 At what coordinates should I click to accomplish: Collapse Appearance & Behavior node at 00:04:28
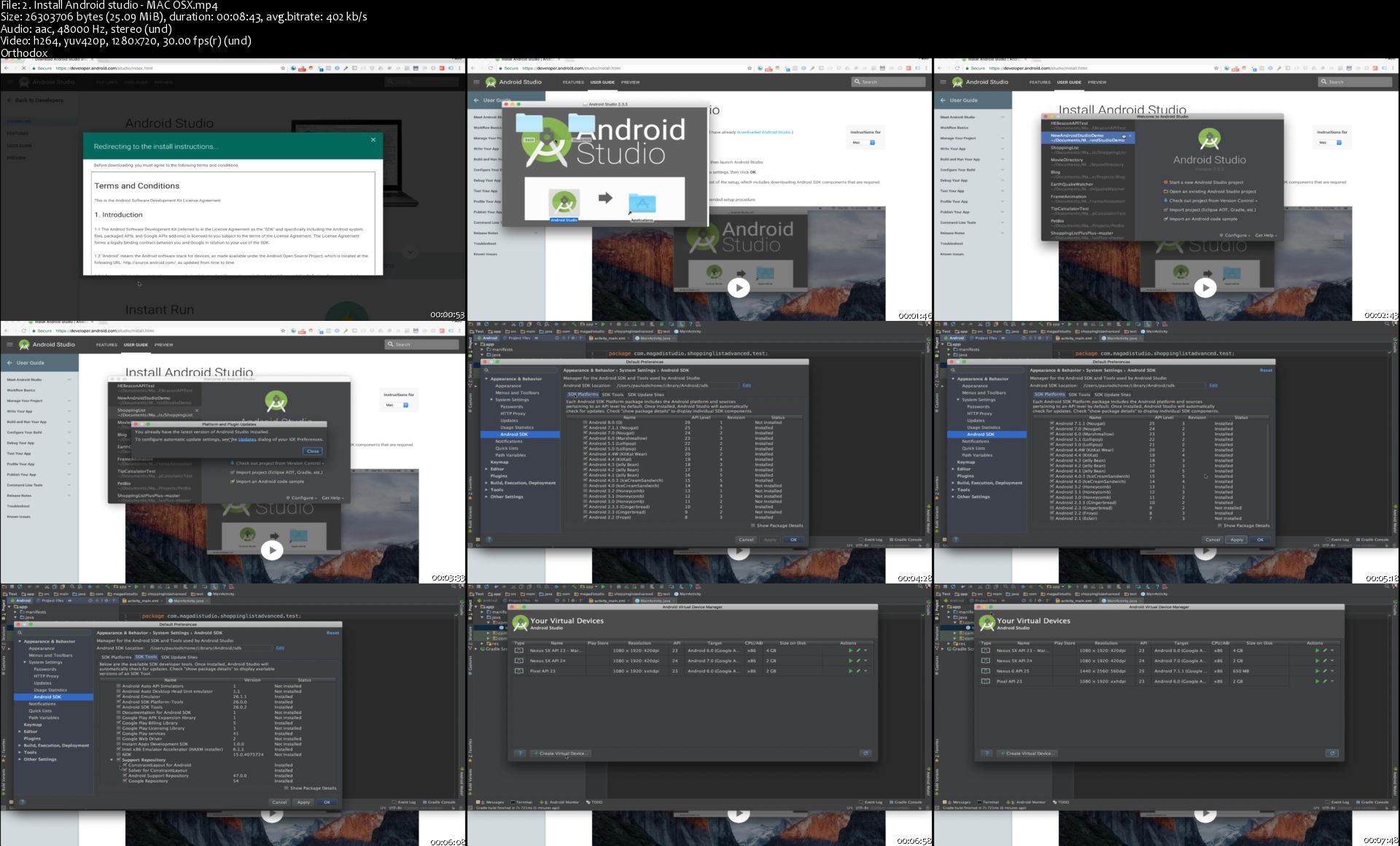pos(487,379)
